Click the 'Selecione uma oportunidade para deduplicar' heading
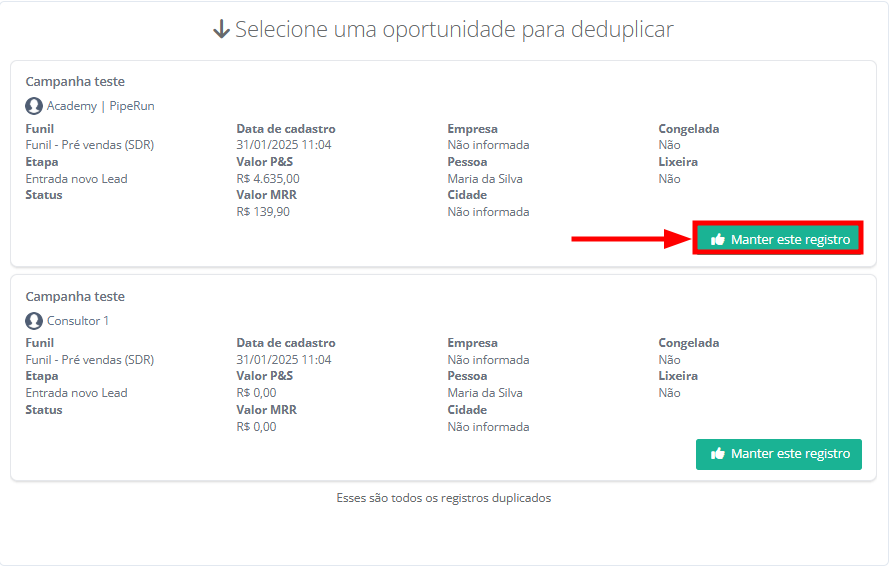892x575 pixels. (x=454, y=30)
